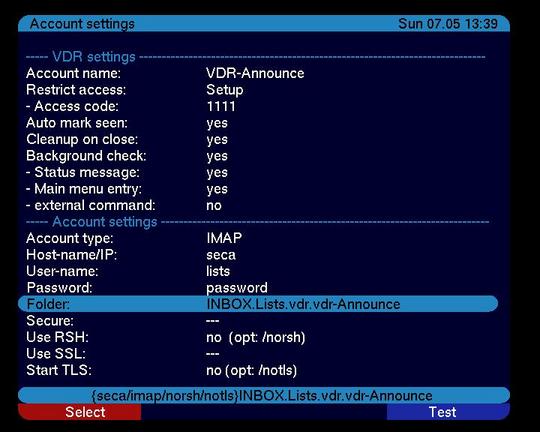Change the Restrict access value Setup
This screenshot has height=432, width=540.
pos(225,90)
